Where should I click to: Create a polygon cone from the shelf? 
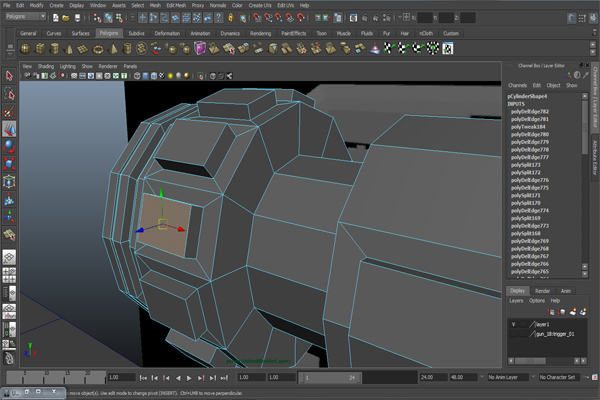(69, 49)
